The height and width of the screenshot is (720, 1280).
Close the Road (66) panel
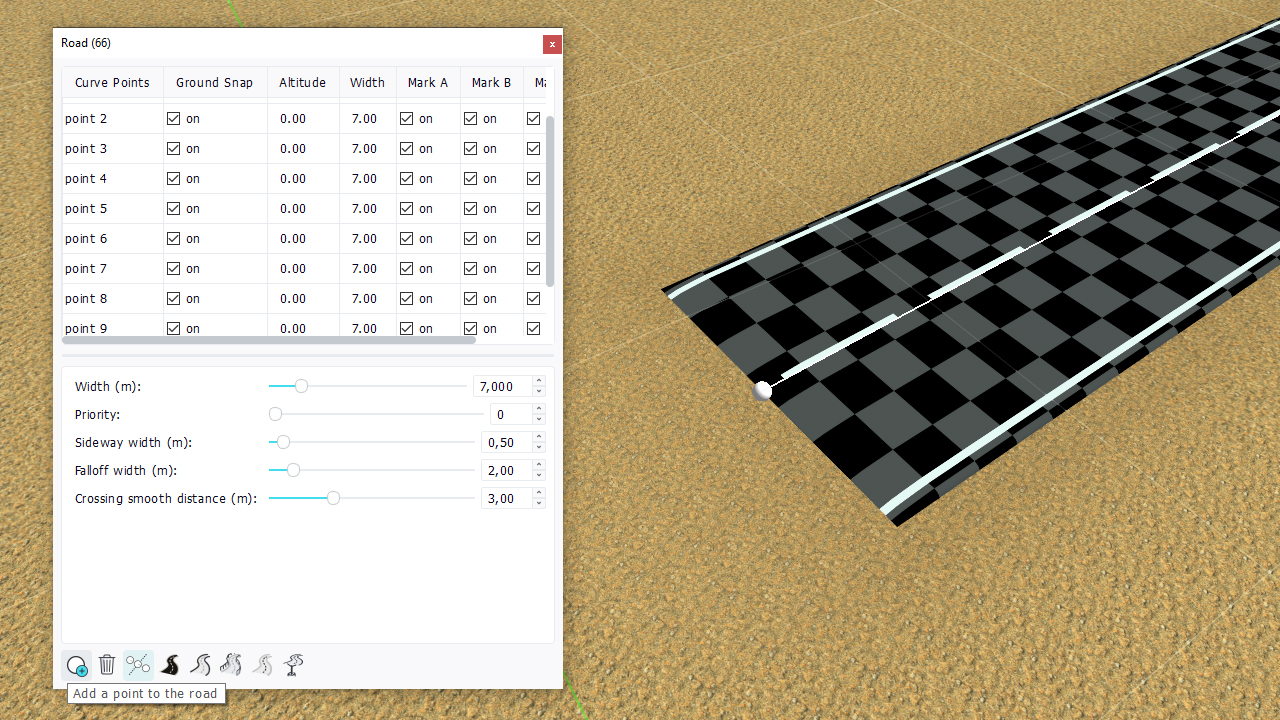[551, 44]
